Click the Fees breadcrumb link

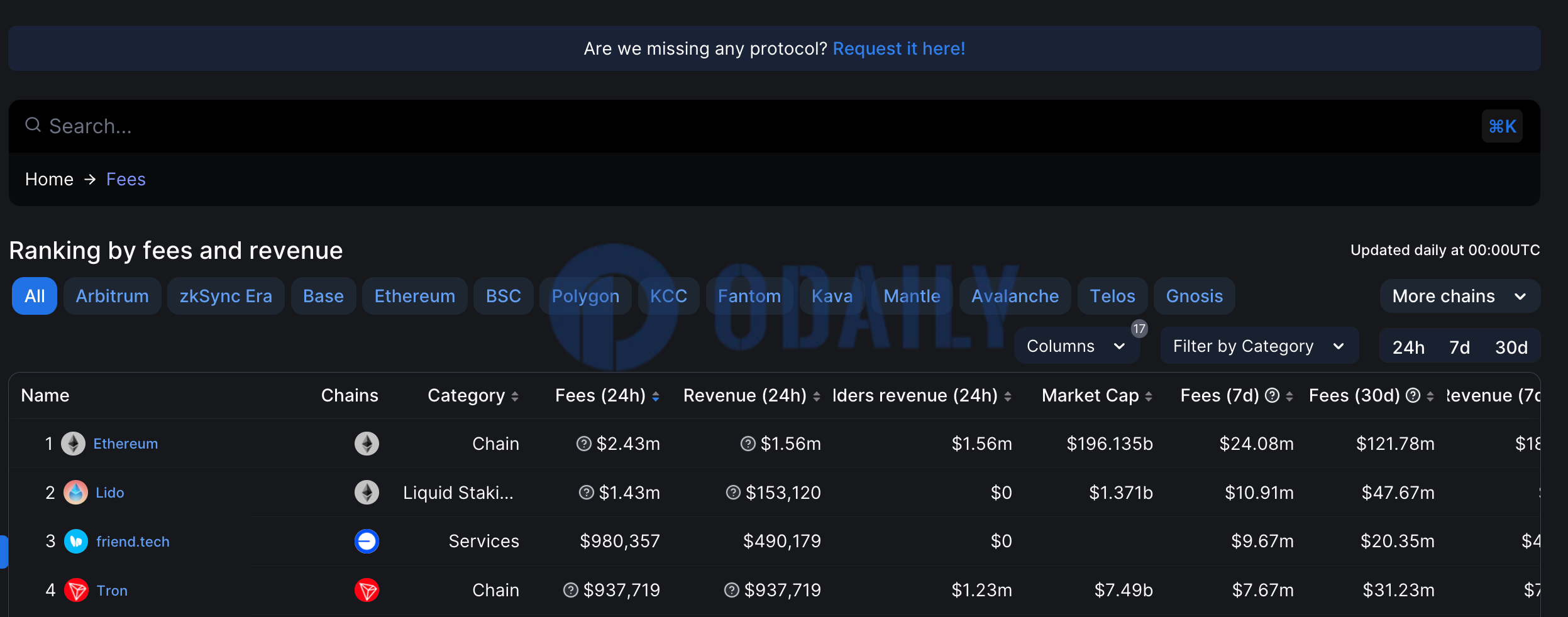[126, 180]
